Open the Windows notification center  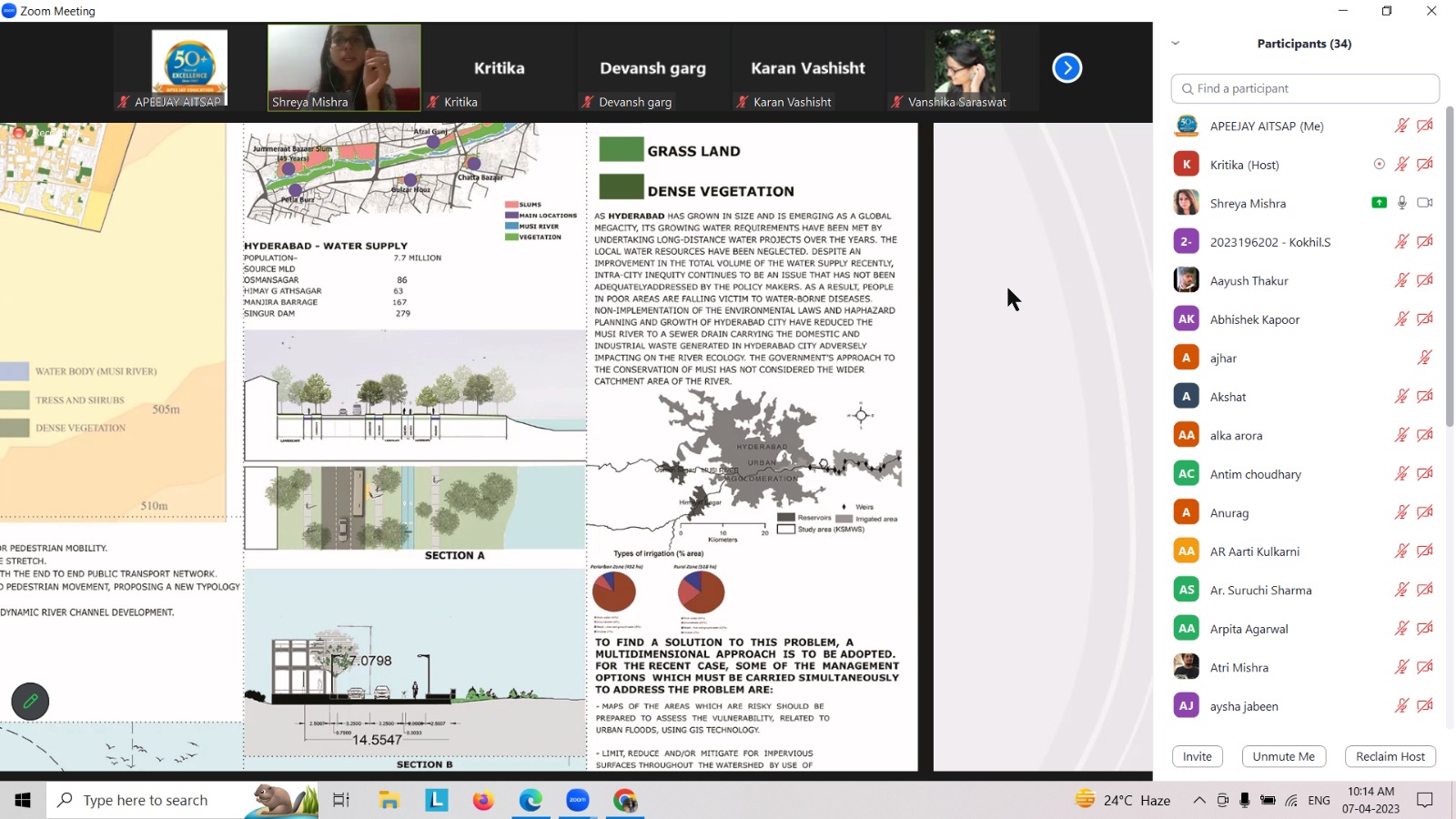point(1425,800)
